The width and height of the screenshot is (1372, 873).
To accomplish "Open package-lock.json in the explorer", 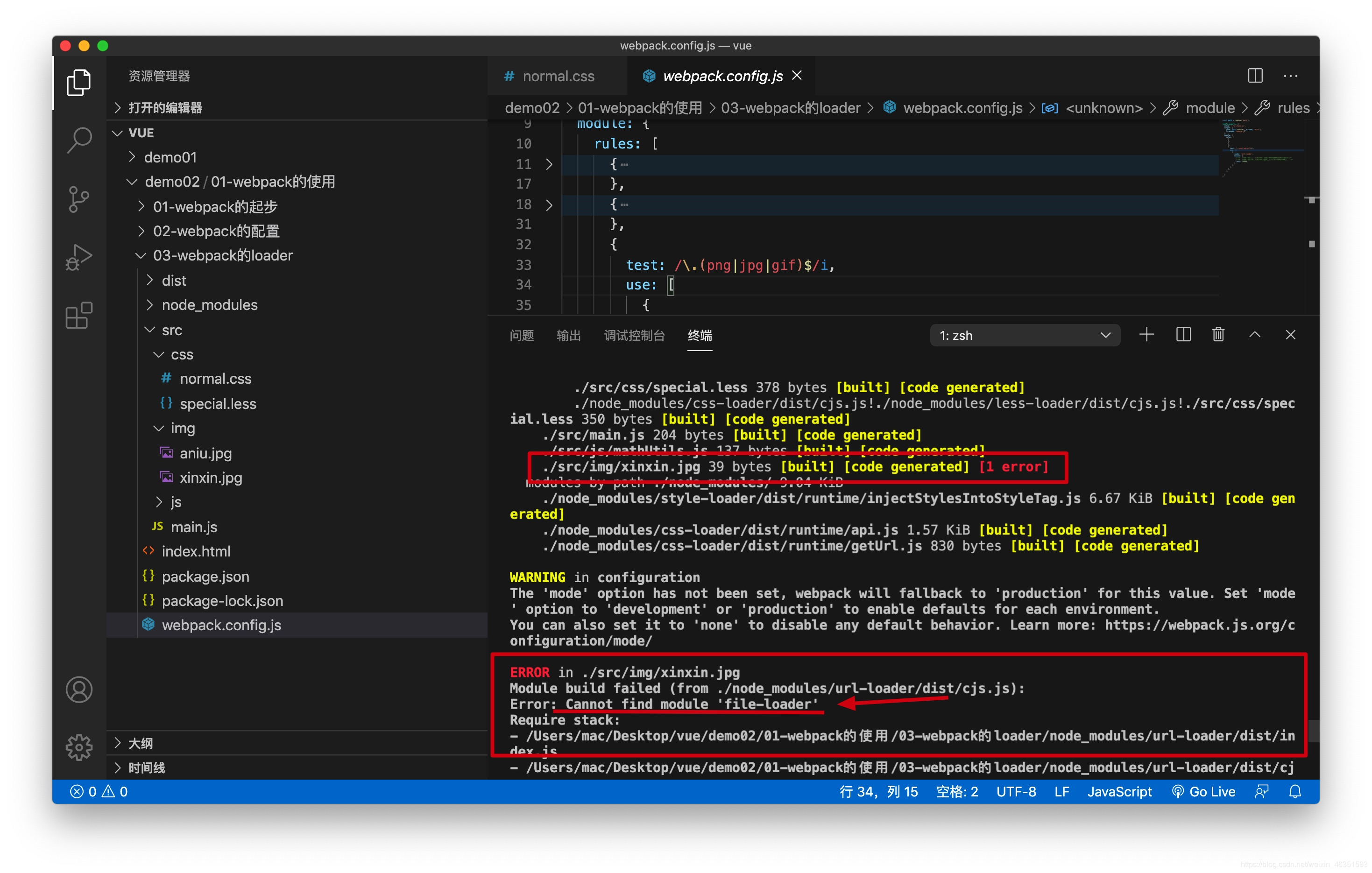I will [297, 601].
